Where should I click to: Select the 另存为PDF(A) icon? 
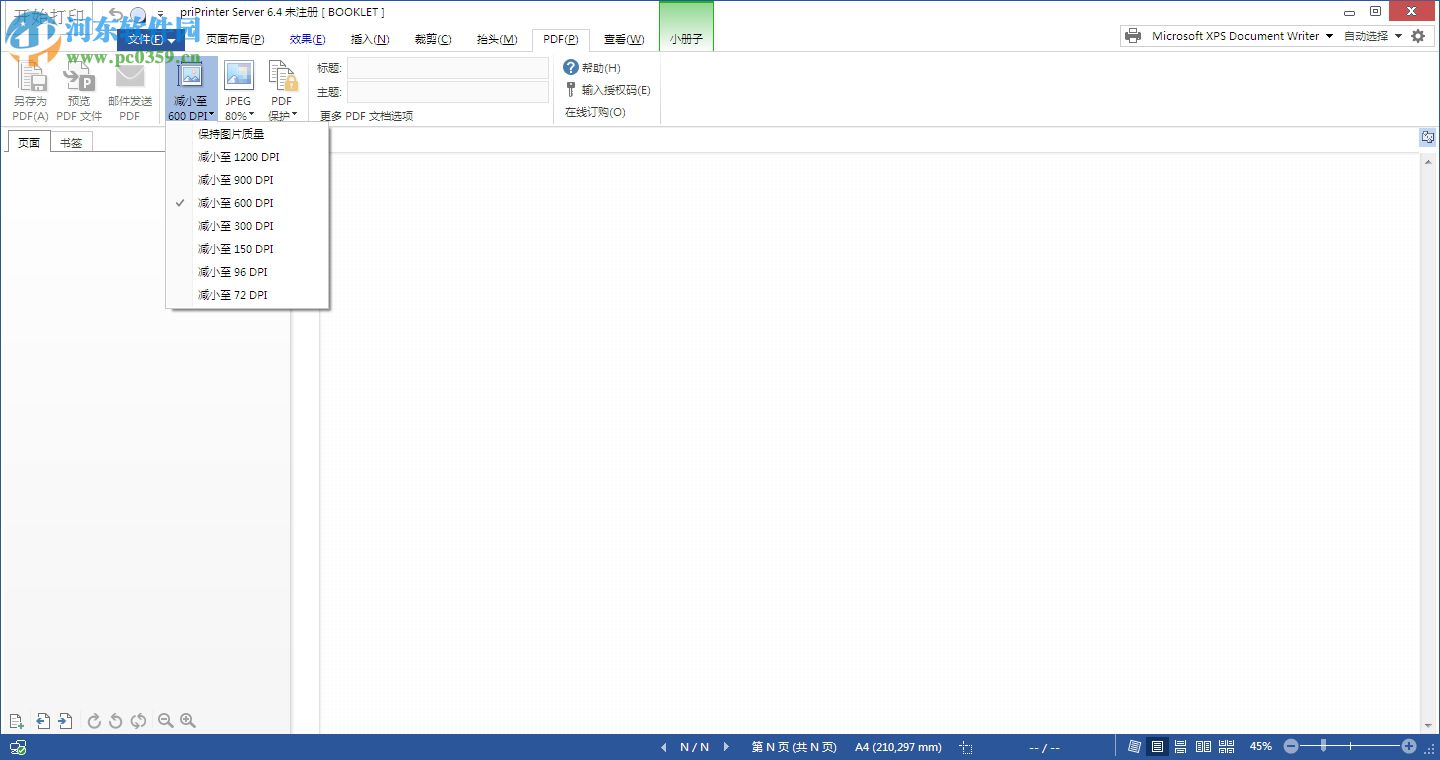(x=30, y=88)
